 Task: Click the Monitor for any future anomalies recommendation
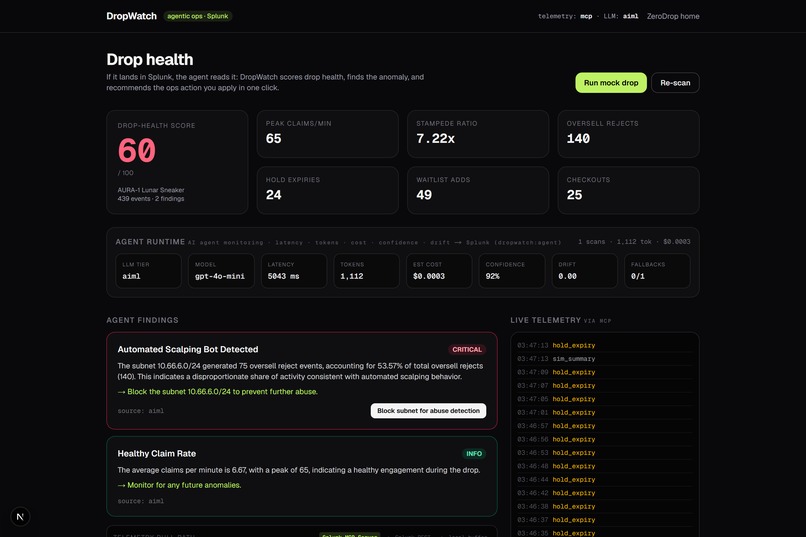pos(179,485)
